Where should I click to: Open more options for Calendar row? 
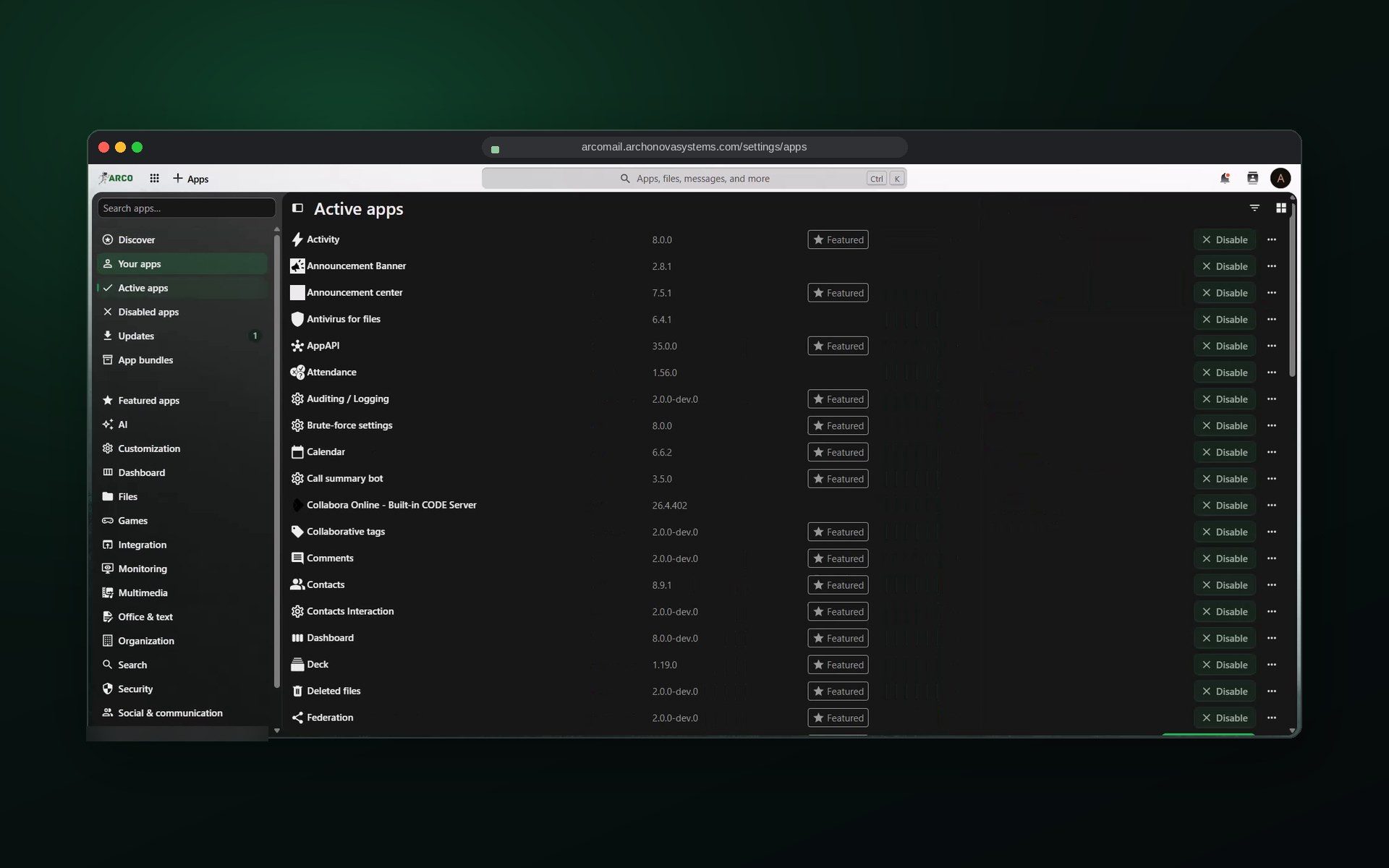[1272, 452]
